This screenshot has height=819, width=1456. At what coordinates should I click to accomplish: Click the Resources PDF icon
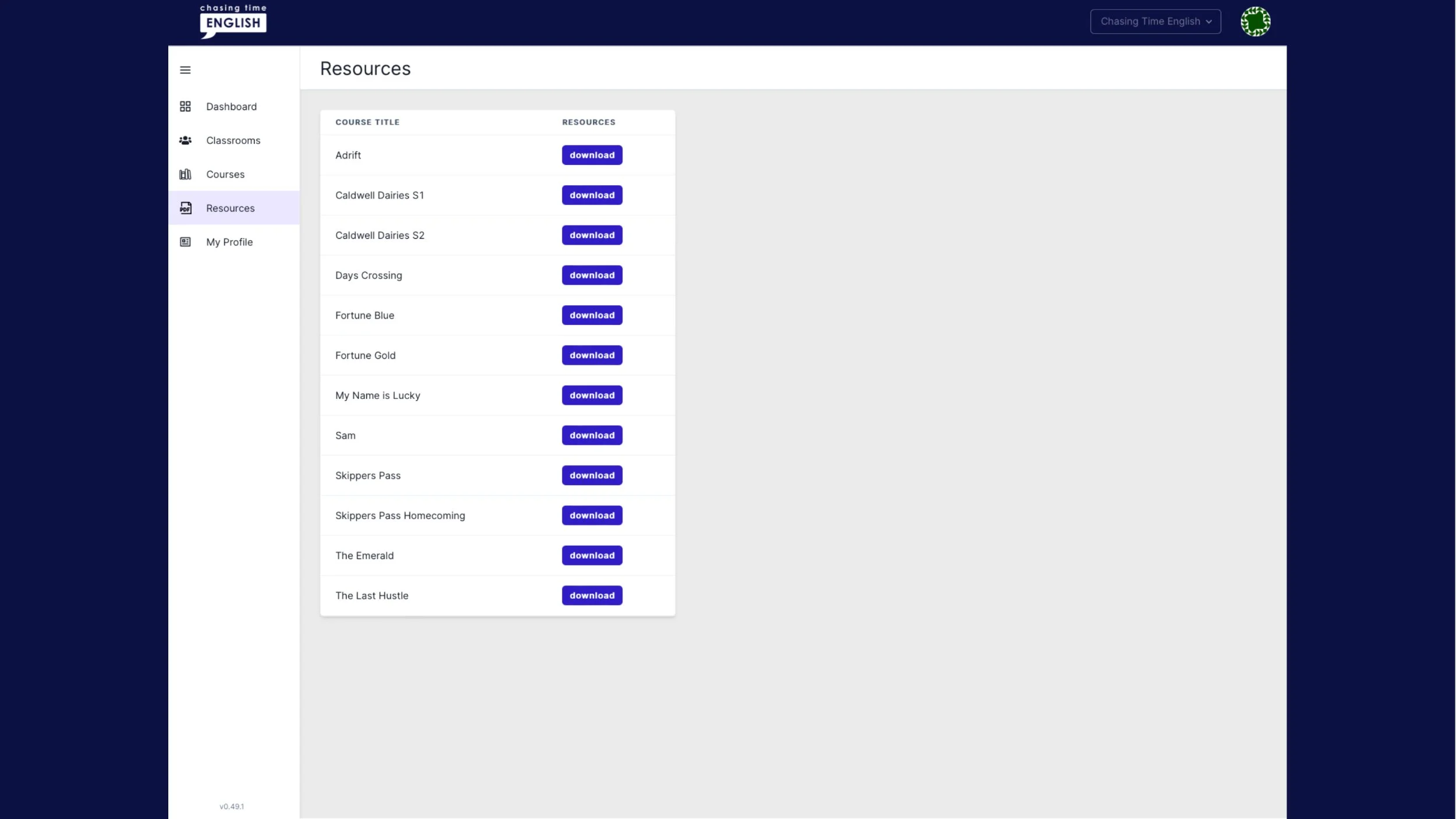point(185,208)
